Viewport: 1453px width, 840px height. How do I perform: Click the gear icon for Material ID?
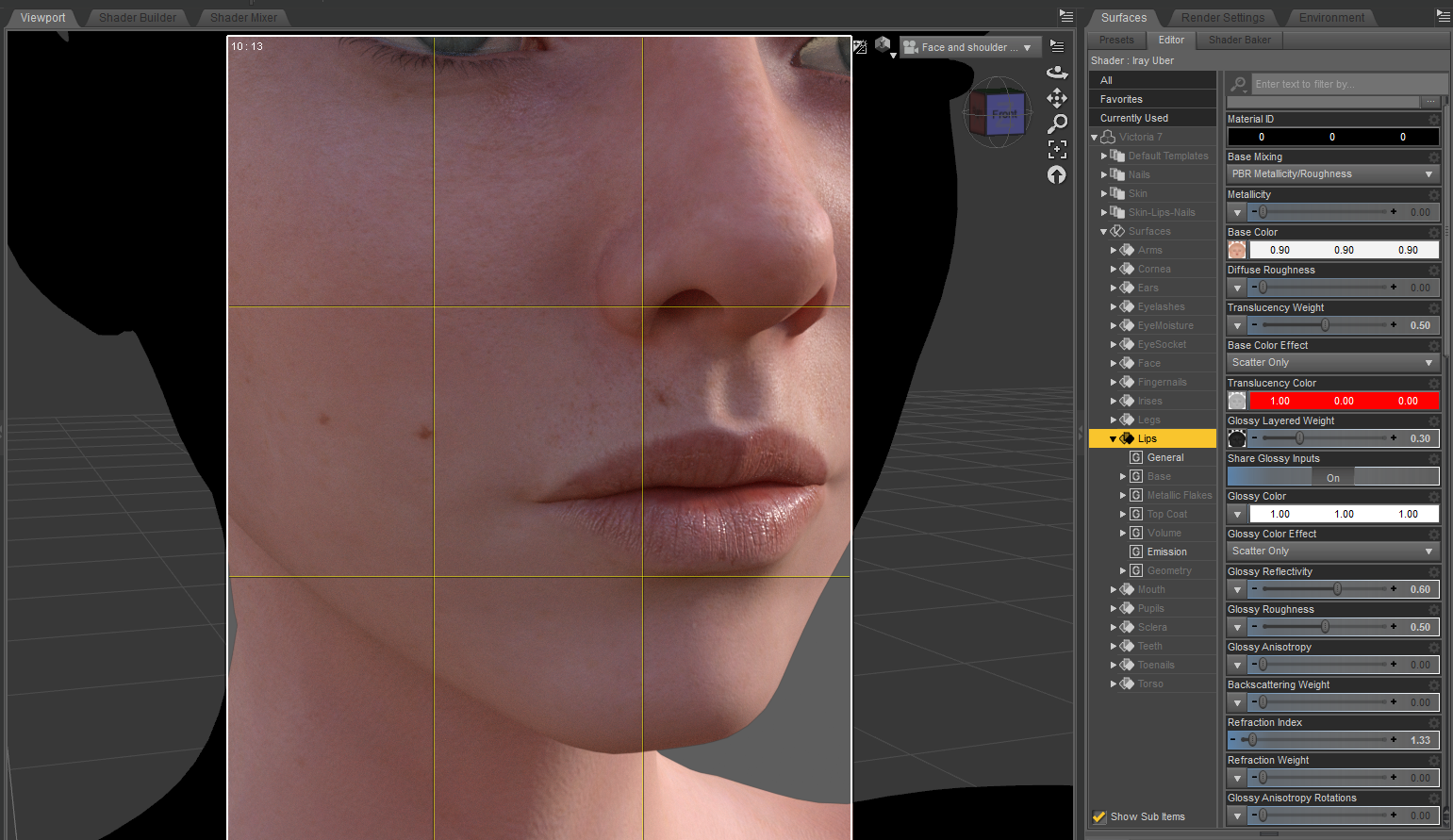(1434, 120)
